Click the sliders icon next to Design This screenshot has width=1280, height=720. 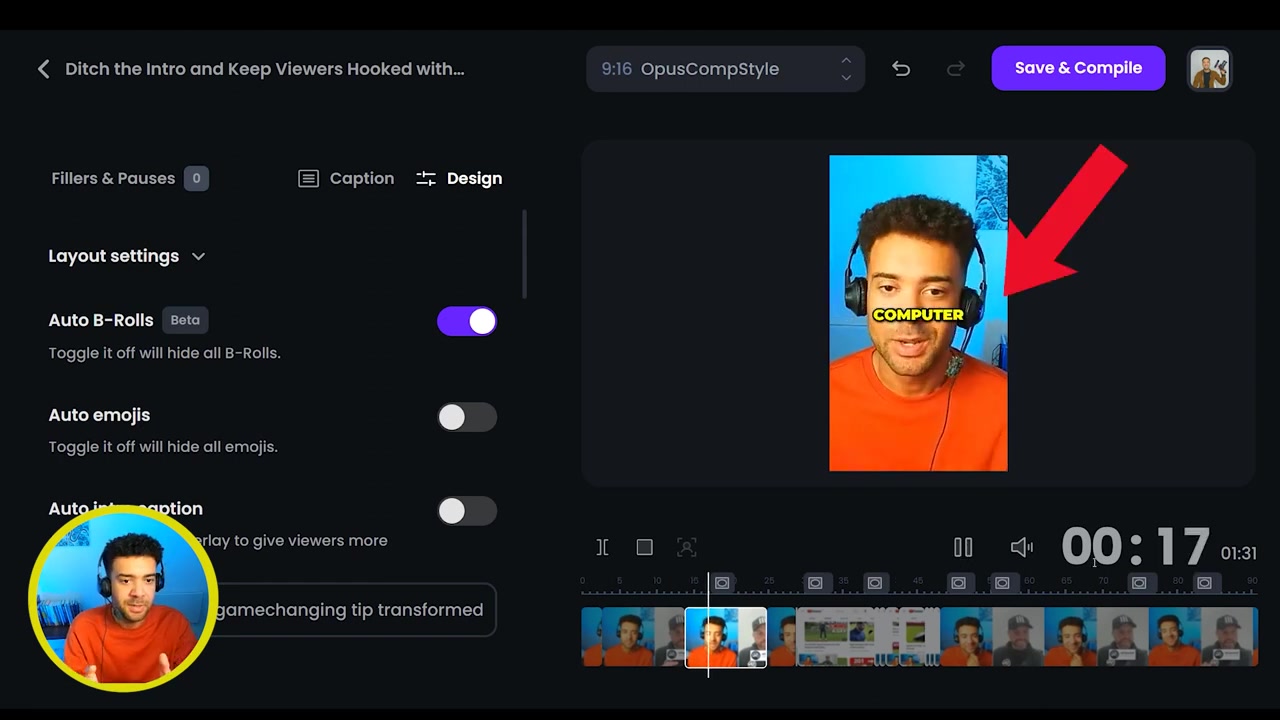pyautogui.click(x=426, y=178)
